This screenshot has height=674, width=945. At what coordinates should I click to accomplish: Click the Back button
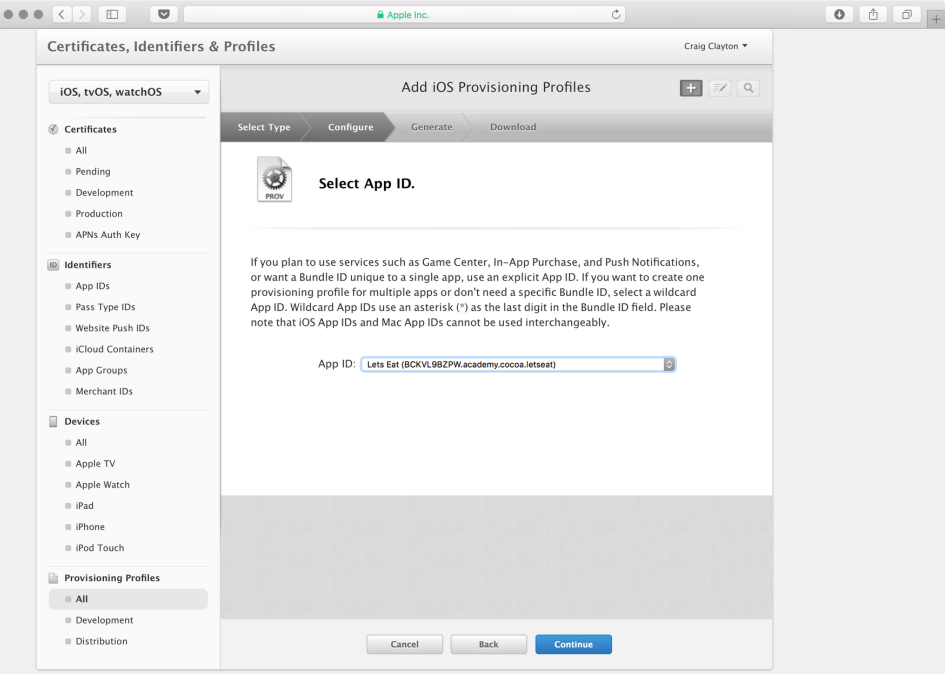click(x=489, y=644)
